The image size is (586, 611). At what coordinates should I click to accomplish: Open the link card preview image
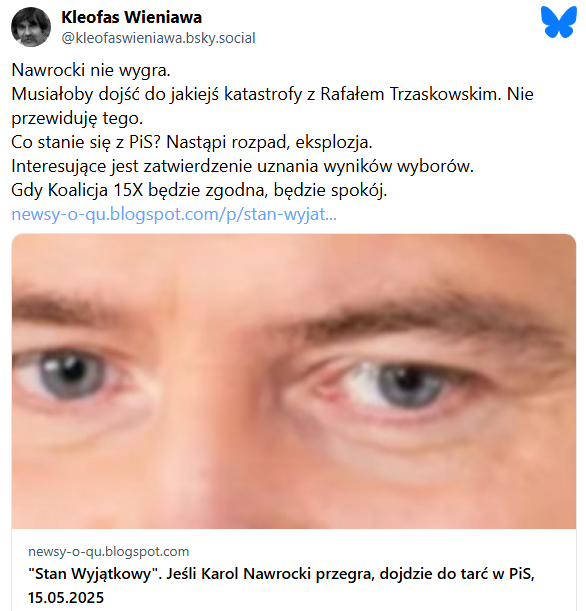pyautogui.click(x=294, y=381)
